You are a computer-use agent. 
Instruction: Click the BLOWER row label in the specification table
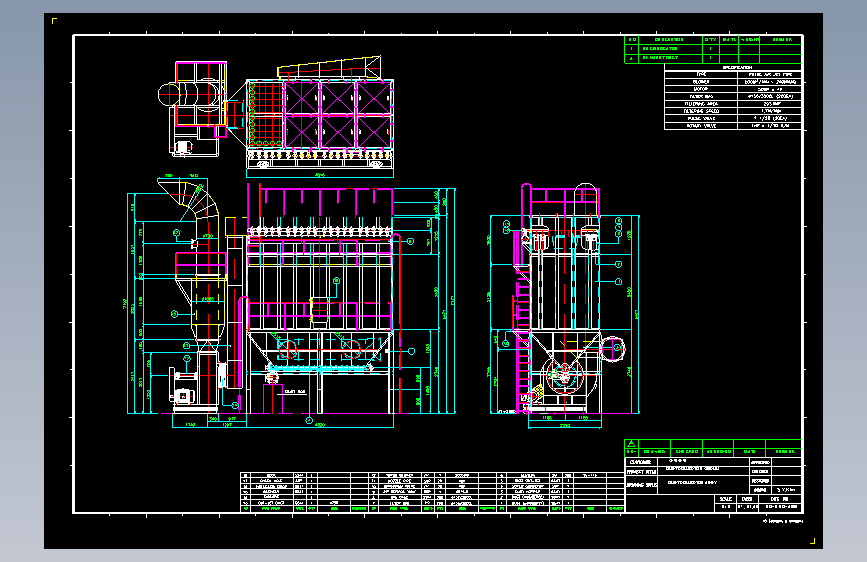[x=701, y=81]
